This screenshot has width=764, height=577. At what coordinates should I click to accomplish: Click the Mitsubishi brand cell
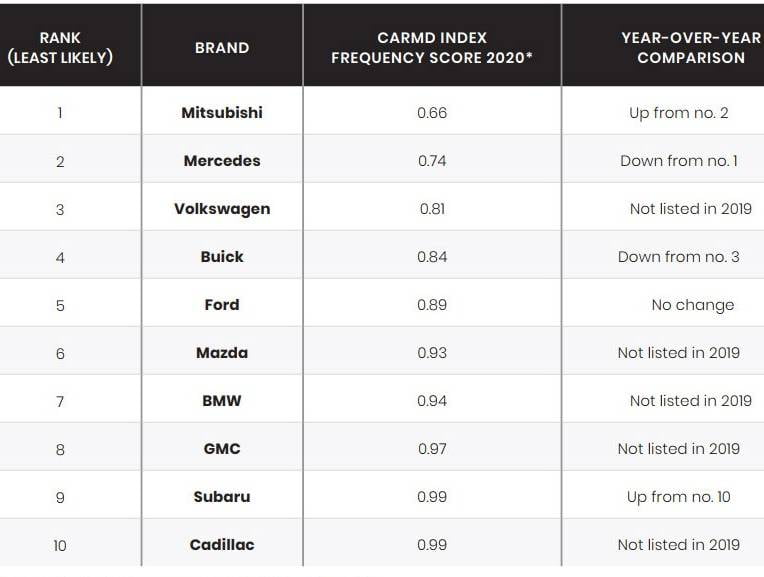point(222,113)
